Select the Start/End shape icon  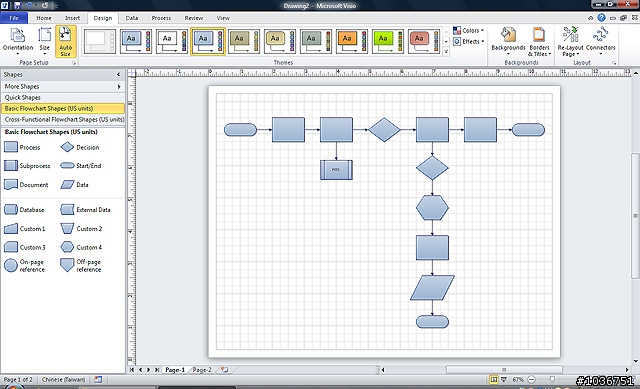(x=67, y=166)
